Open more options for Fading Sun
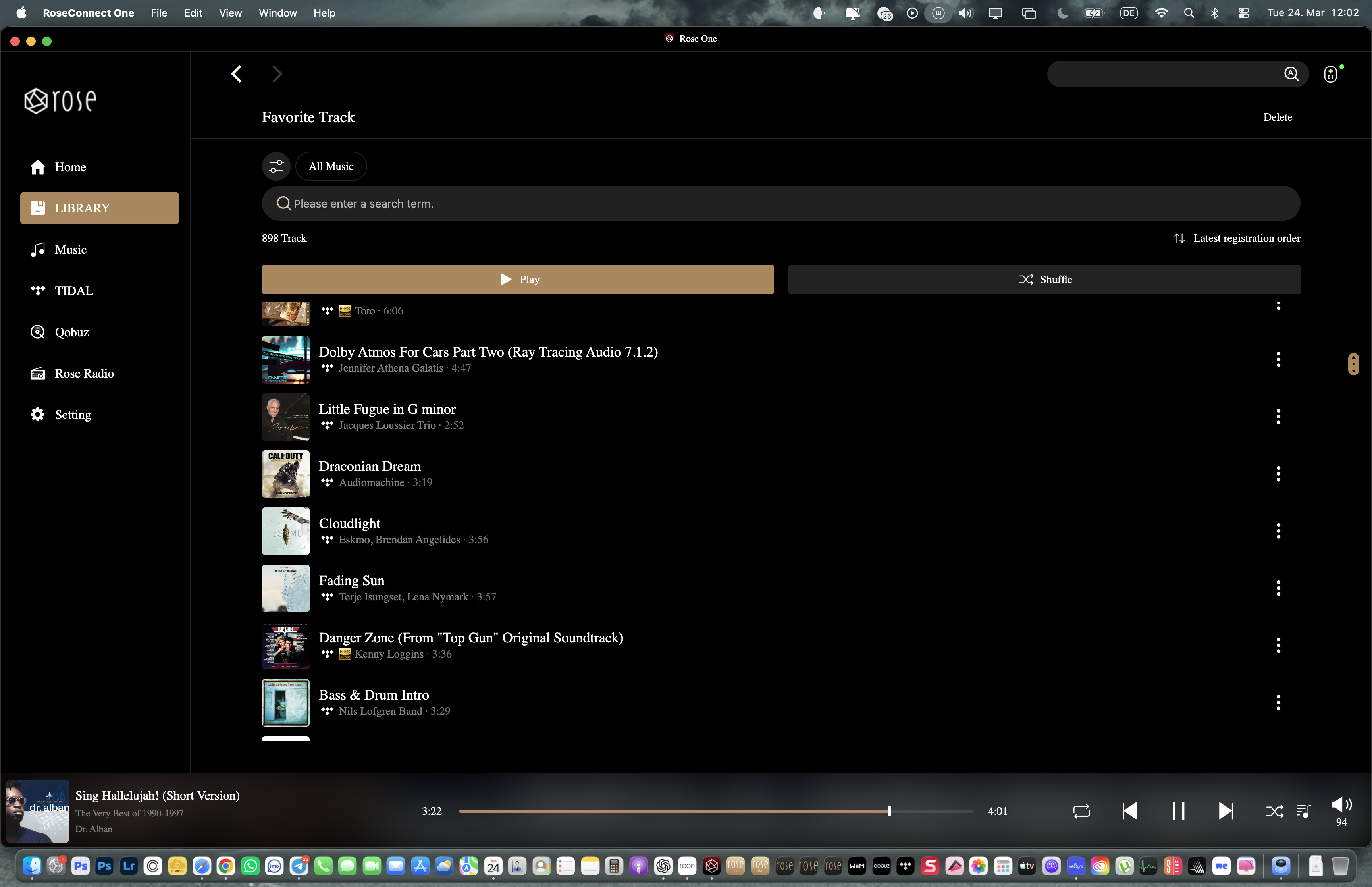Image resolution: width=1372 pixels, height=887 pixels. [1278, 588]
